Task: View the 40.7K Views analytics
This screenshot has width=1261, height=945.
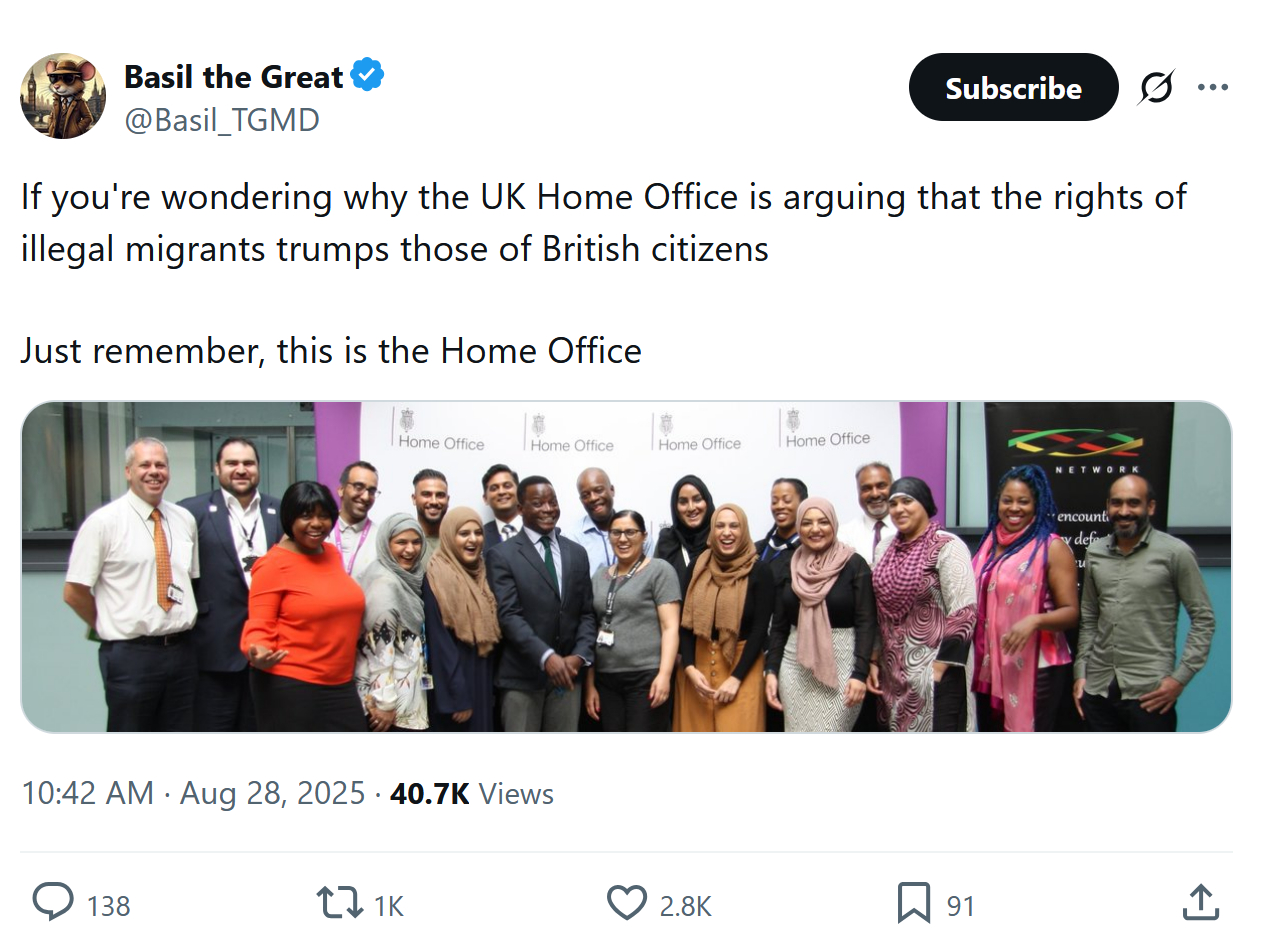Action: [471, 794]
